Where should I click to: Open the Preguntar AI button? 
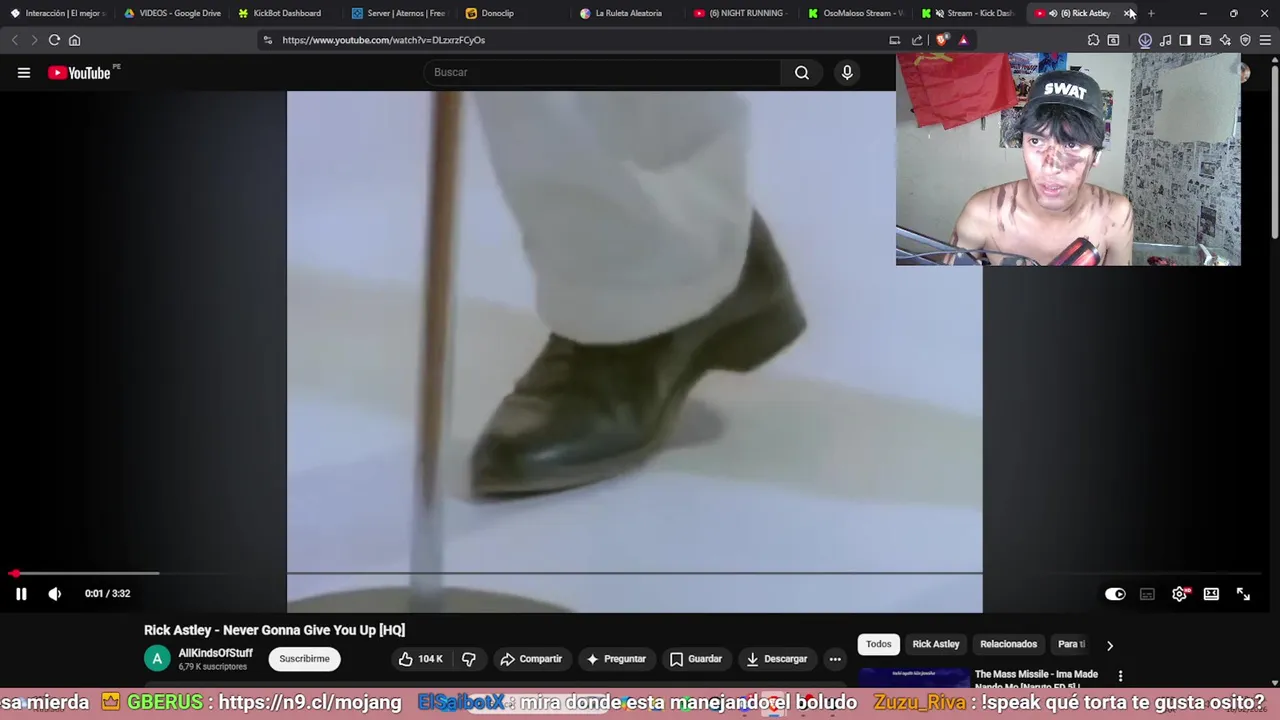point(616,659)
